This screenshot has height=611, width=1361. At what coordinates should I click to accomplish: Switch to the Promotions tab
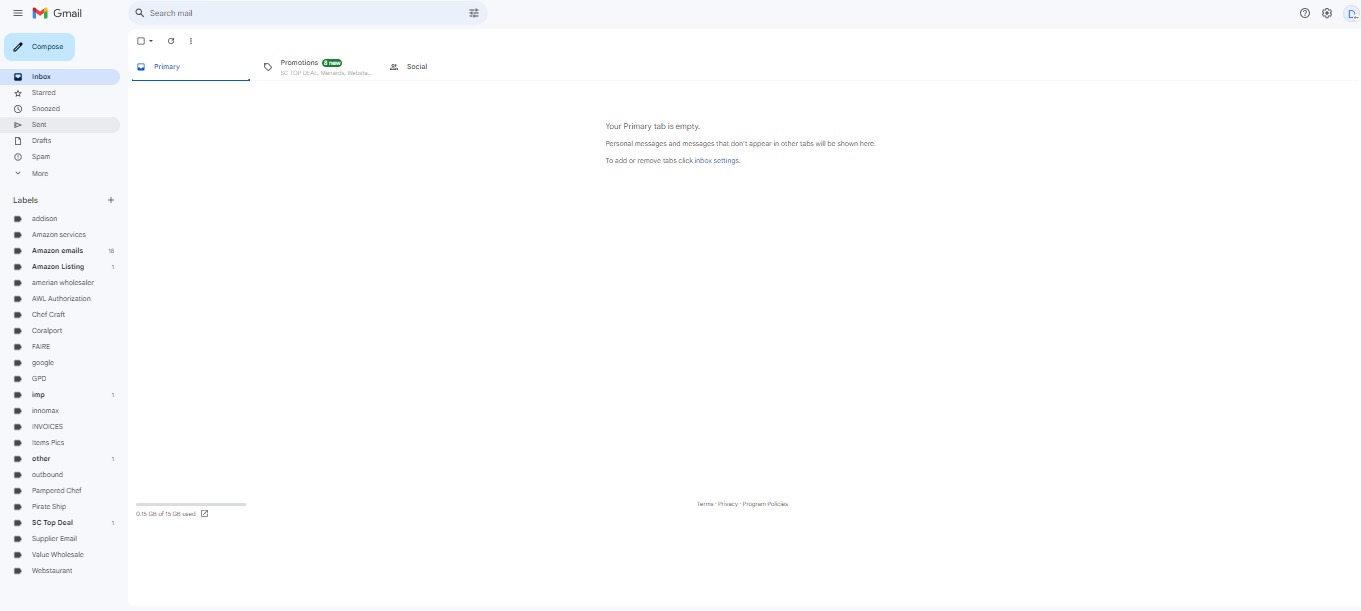(x=317, y=67)
